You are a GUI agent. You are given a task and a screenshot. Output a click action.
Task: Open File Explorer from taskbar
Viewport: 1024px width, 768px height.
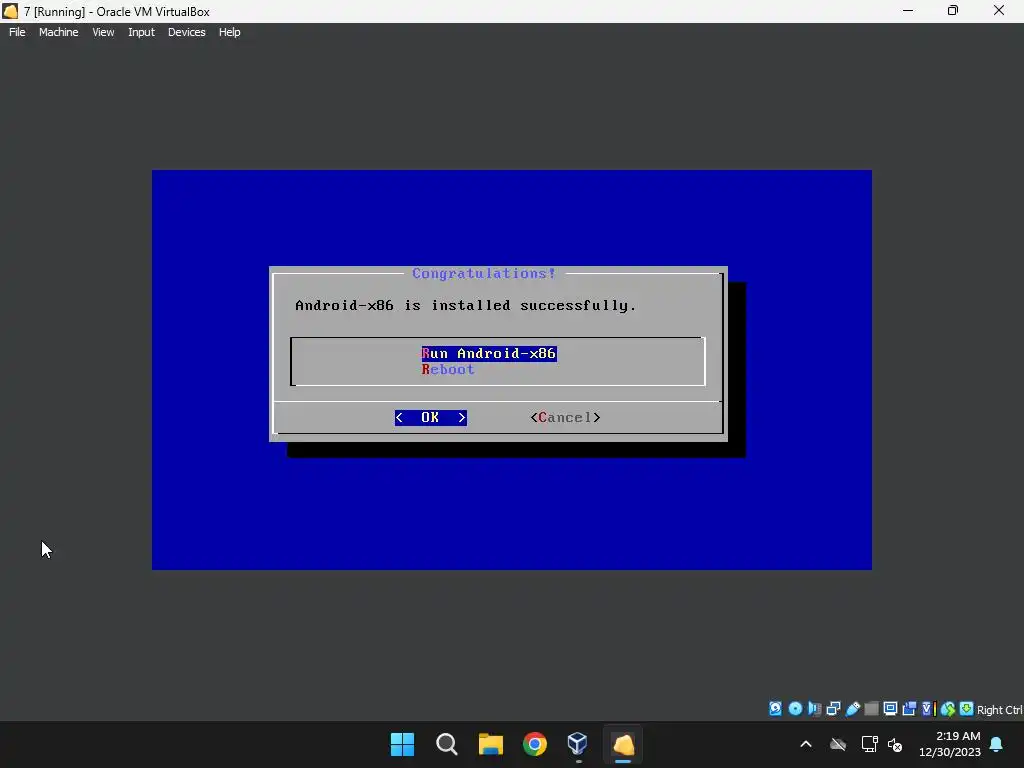coord(490,744)
